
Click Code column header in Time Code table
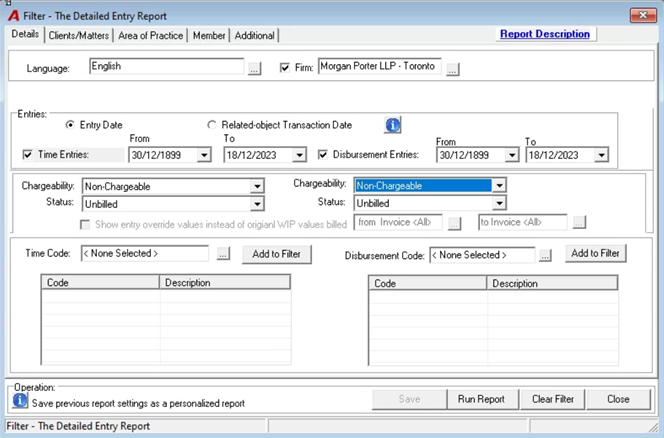pos(100,283)
